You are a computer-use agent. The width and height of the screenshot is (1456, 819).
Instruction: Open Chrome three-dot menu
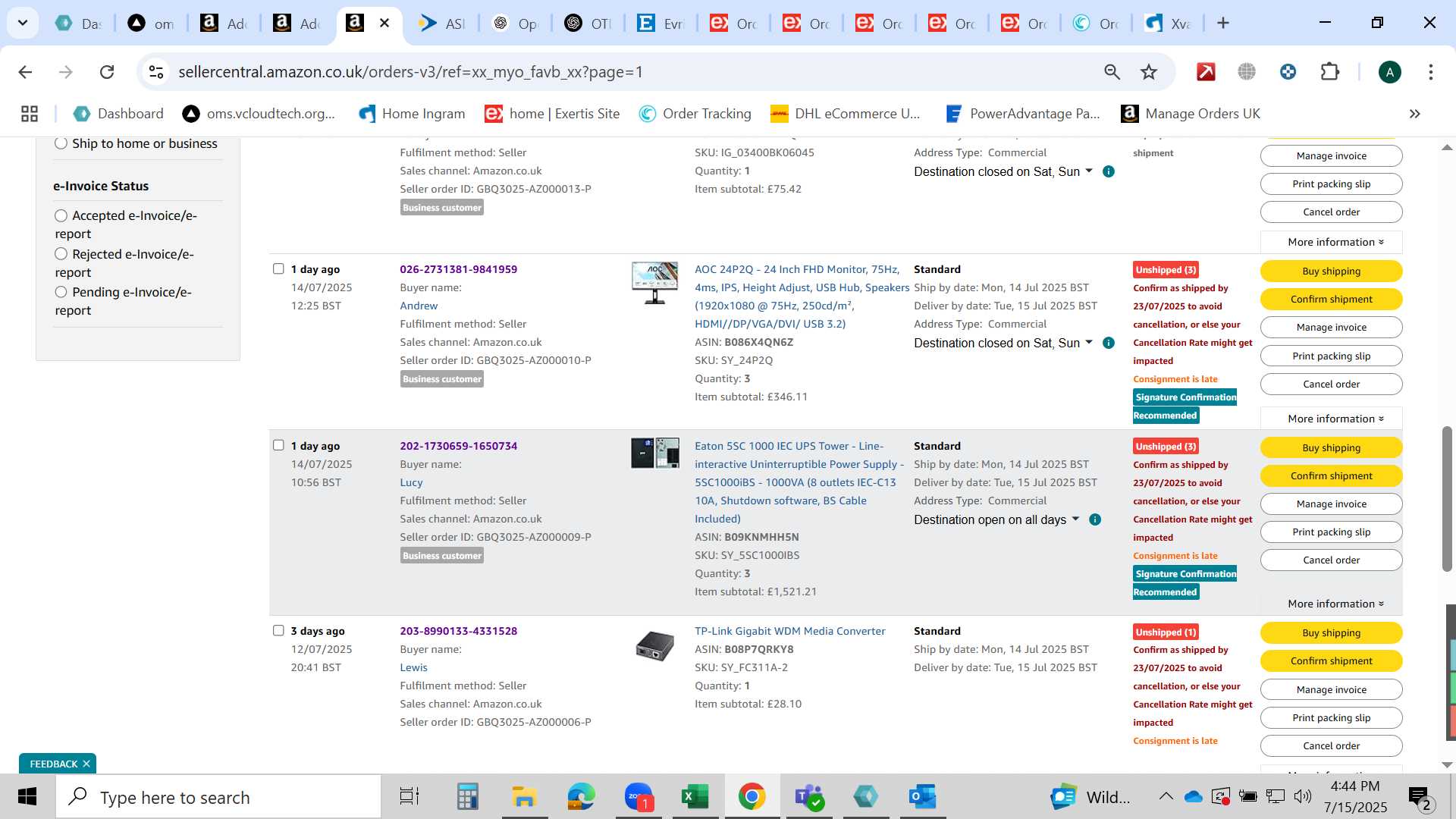click(x=1430, y=72)
